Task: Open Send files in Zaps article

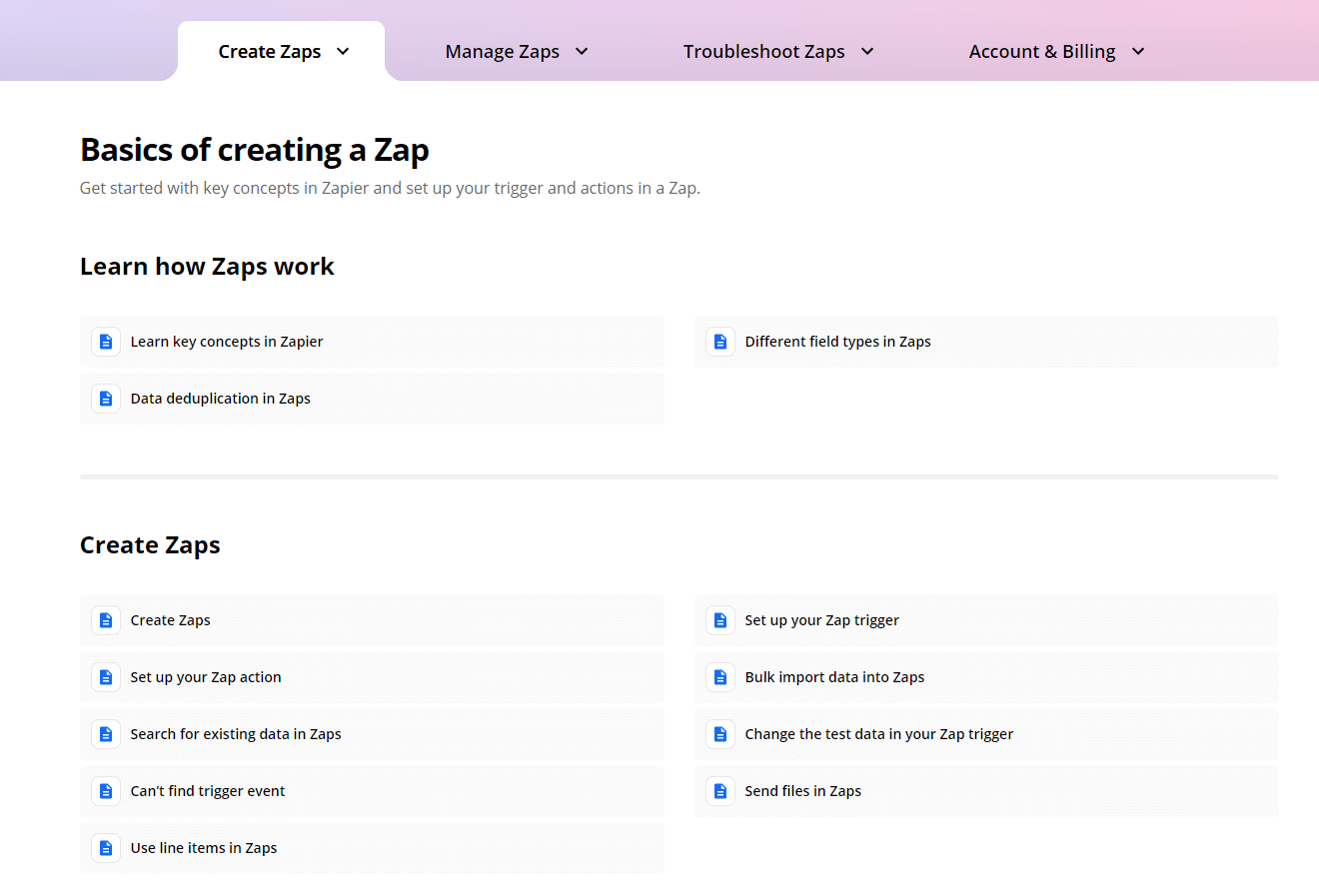Action: [986, 791]
